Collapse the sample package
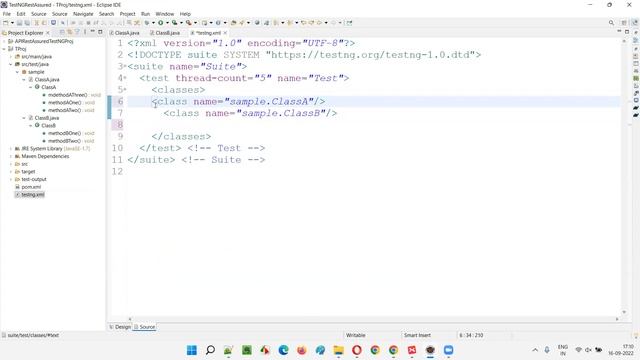 [18, 72]
